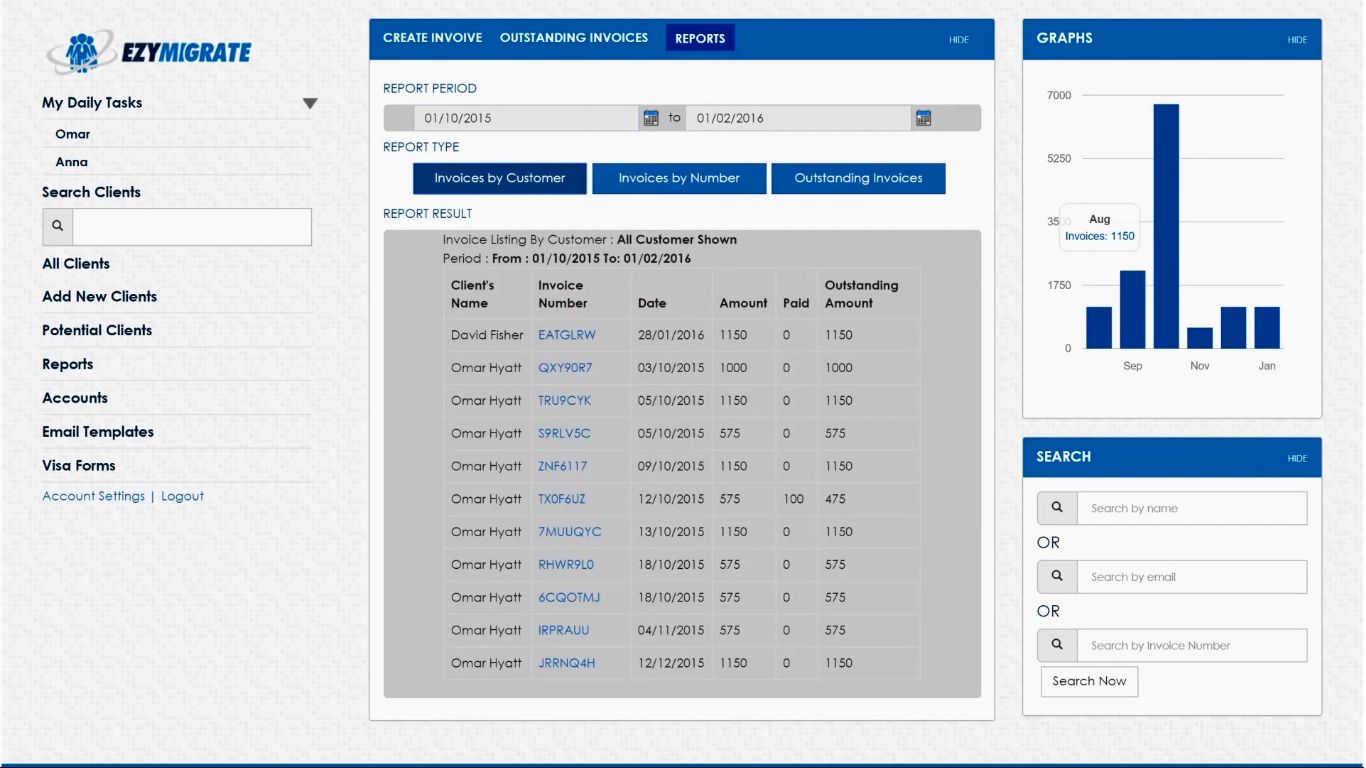This screenshot has height=768, width=1366.
Task: Collapse the My Daily Tasks arrow
Action: [310, 103]
